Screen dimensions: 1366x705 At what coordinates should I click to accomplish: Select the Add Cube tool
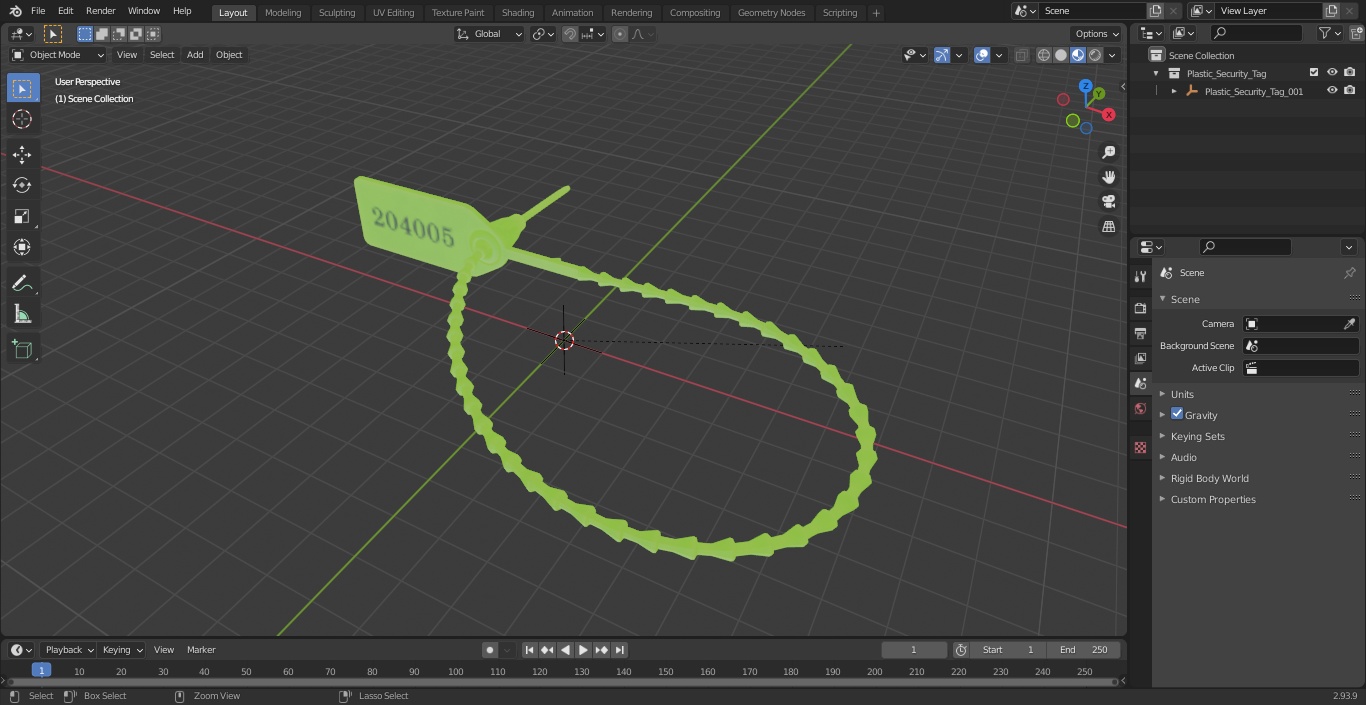point(23,349)
